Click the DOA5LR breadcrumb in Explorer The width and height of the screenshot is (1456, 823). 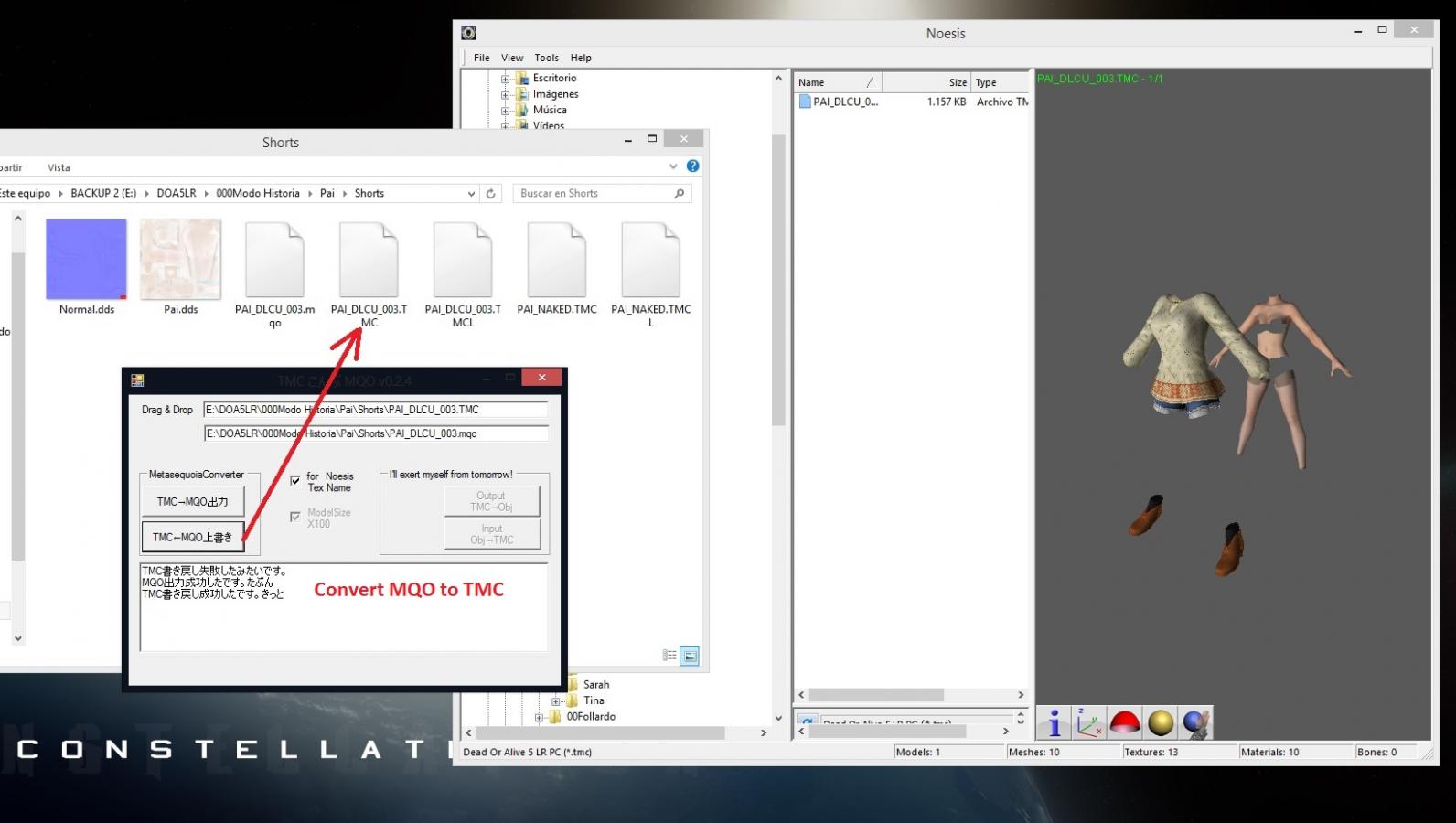[177, 194]
